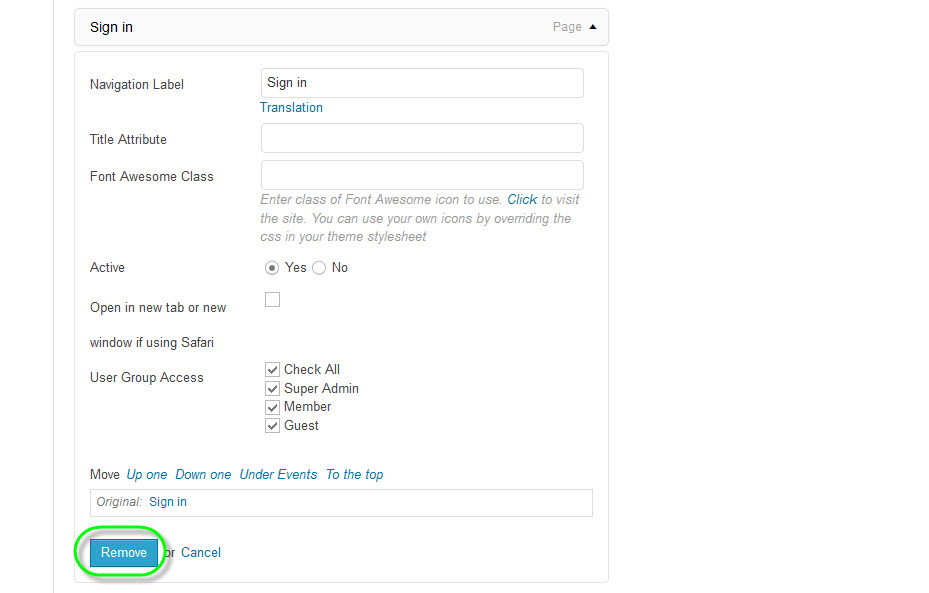929x593 pixels.
Task: Open the Translation link
Action: click(x=291, y=108)
